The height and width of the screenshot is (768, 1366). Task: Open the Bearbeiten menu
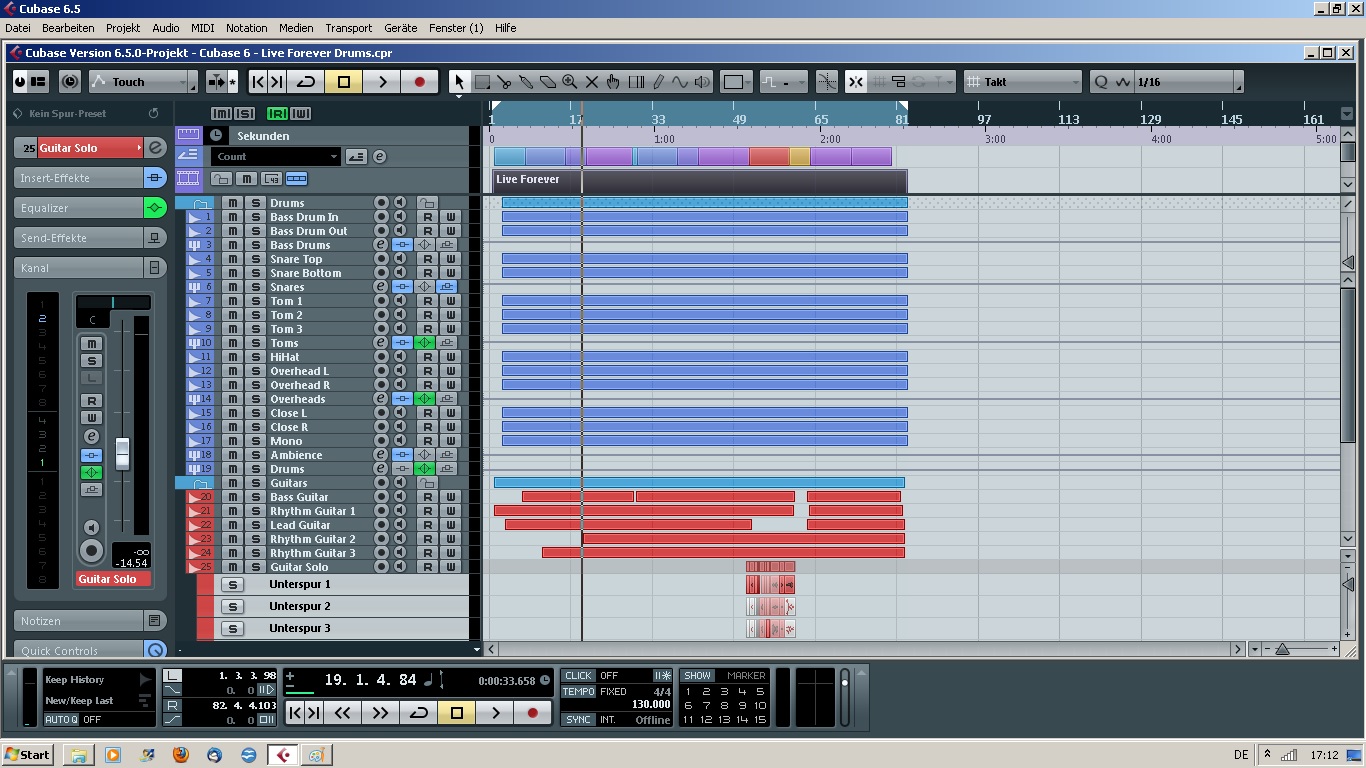(x=68, y=28)
